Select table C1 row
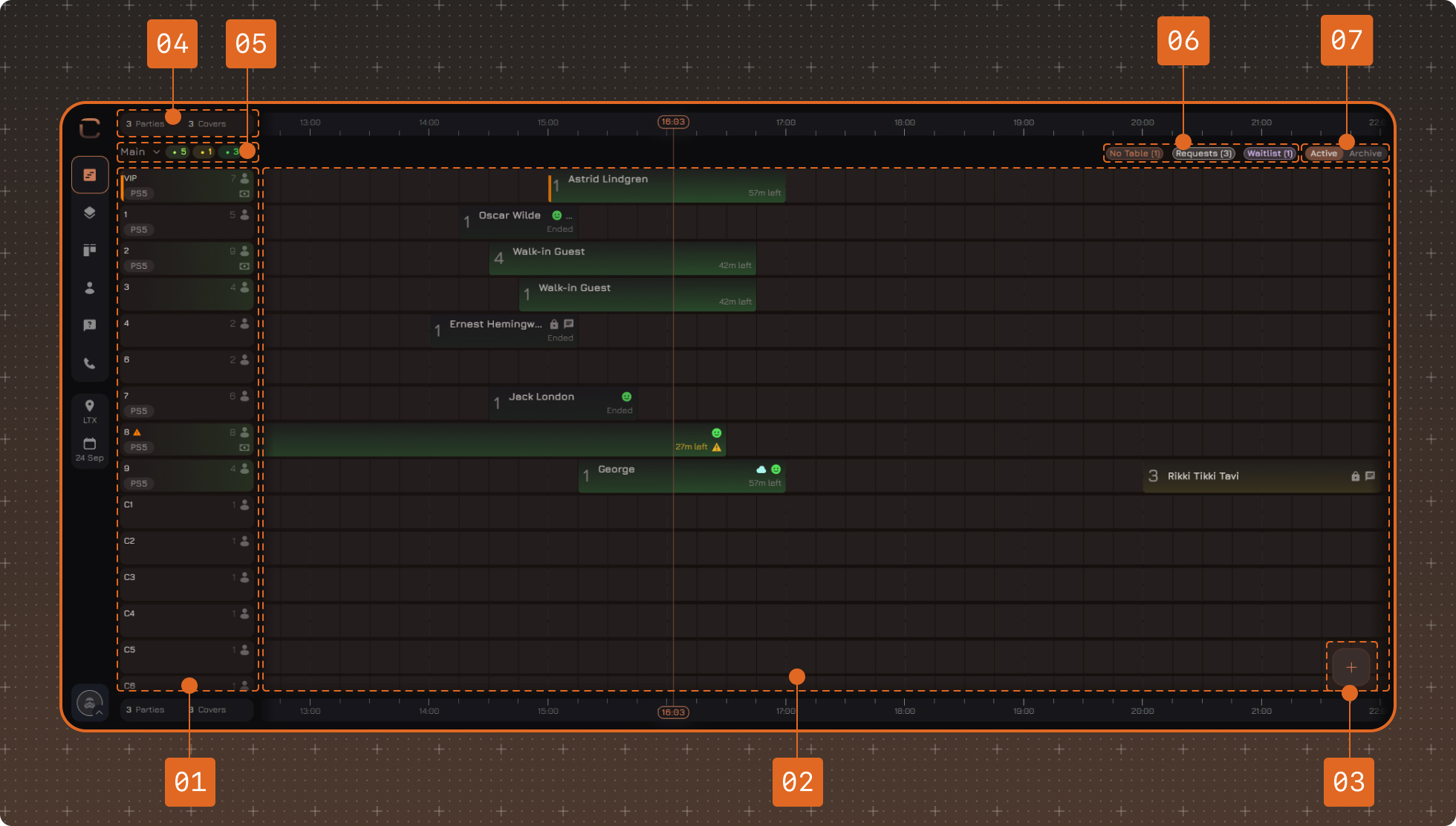The image size is (1456, 826). point(186,513)
